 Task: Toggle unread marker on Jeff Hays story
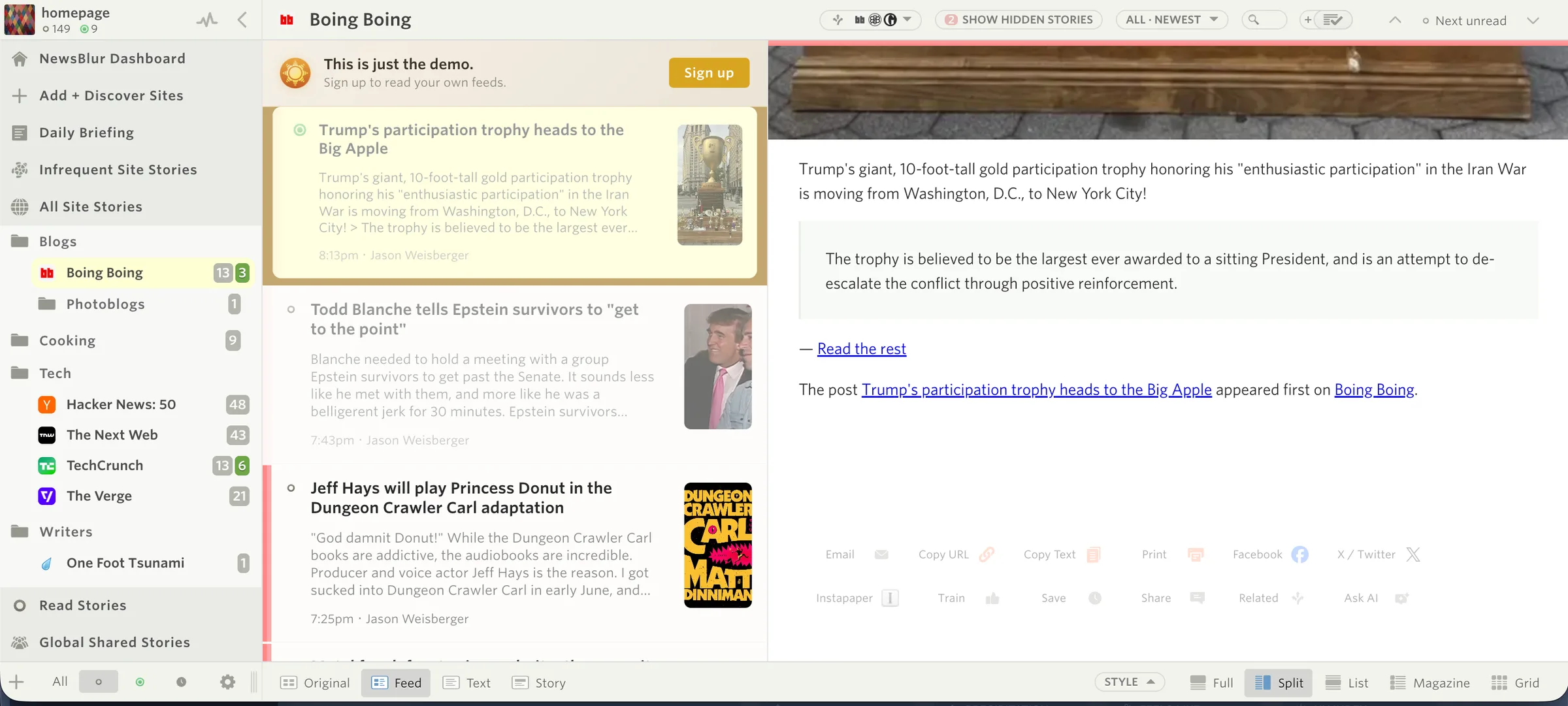291,488
